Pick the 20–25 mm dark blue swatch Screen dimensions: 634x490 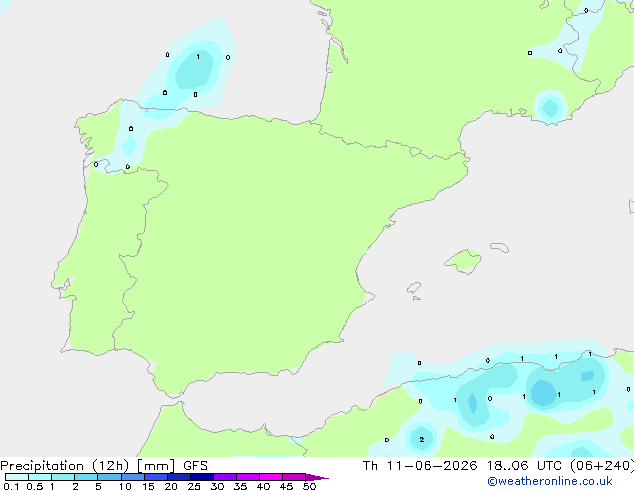178,477
